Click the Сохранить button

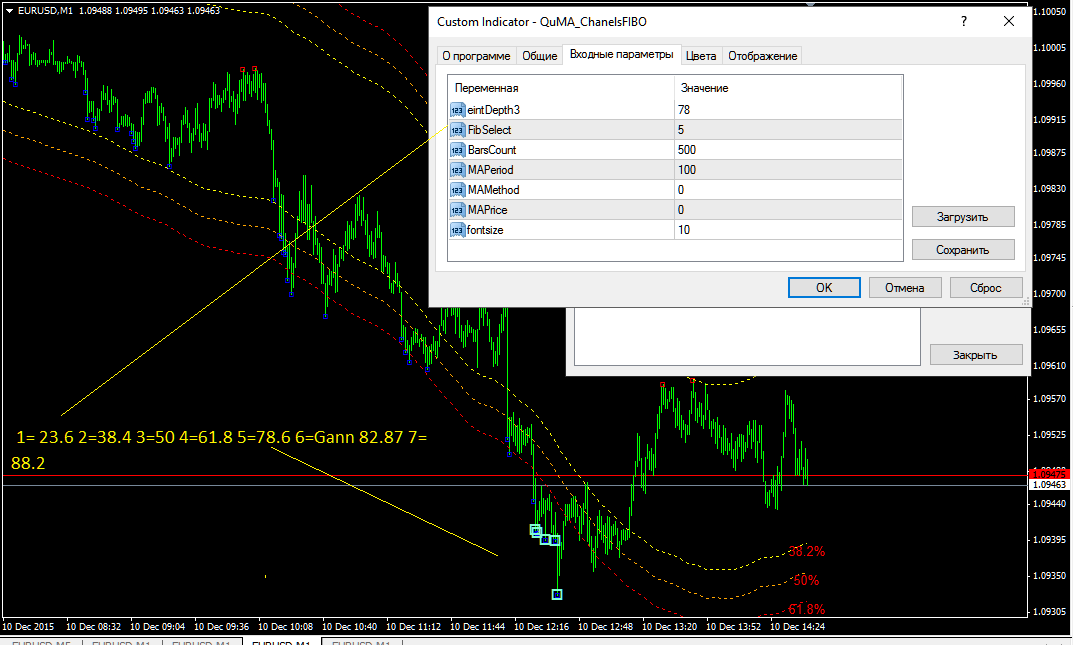pyautogui.click(x=963, y=250)
